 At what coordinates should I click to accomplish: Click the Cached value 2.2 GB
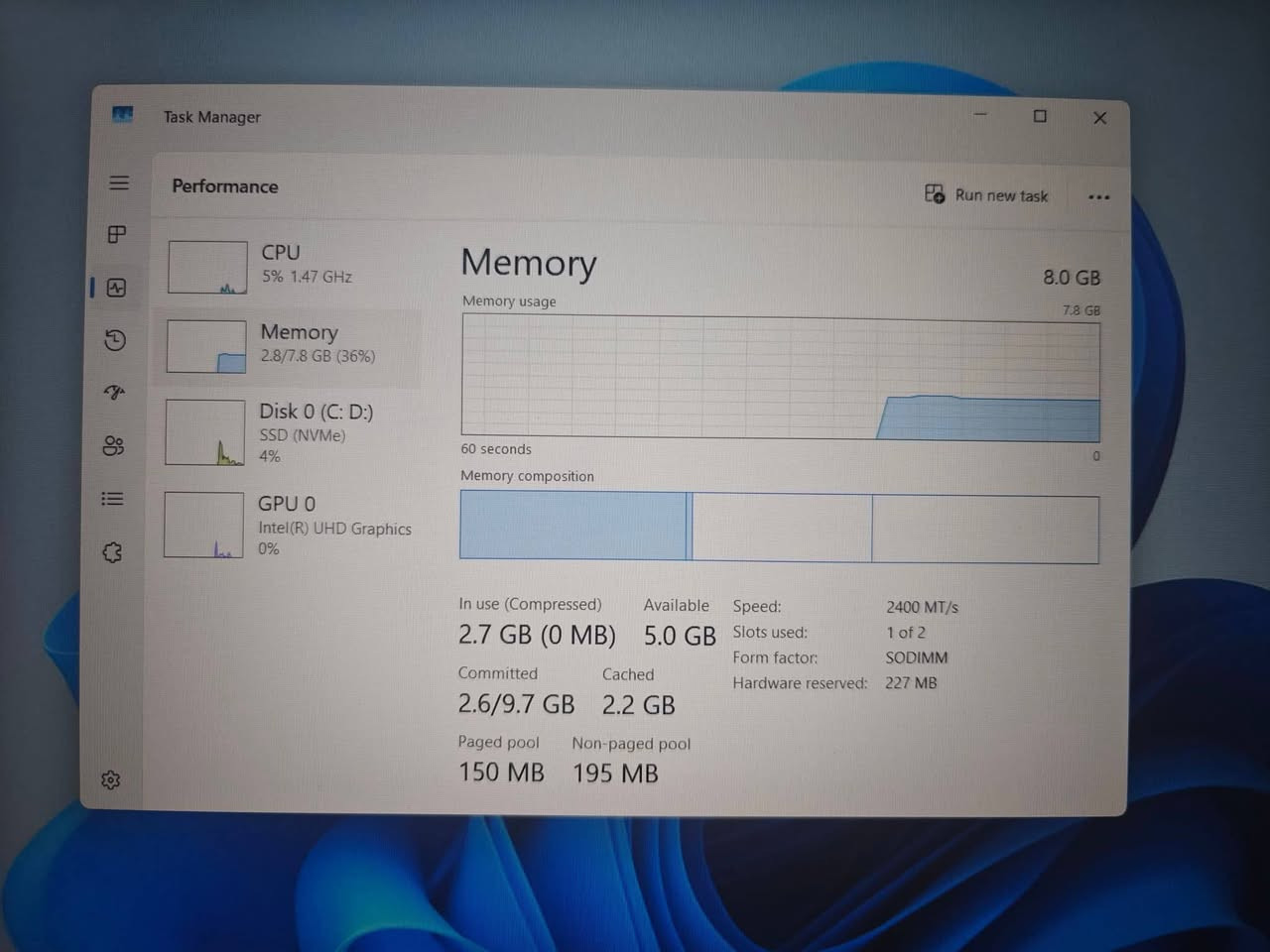[x=638, y=705]
